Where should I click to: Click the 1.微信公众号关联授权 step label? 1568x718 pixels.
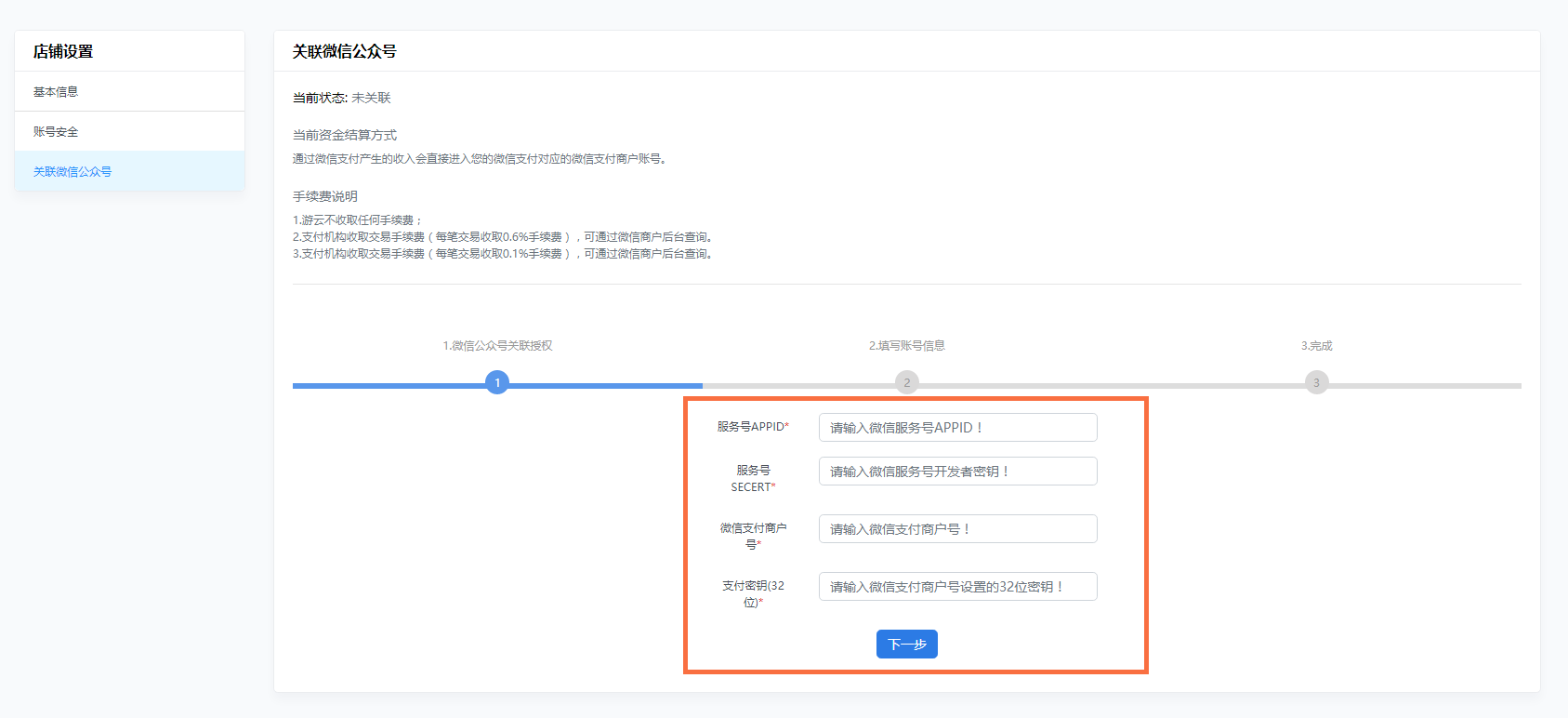(497, 346)
